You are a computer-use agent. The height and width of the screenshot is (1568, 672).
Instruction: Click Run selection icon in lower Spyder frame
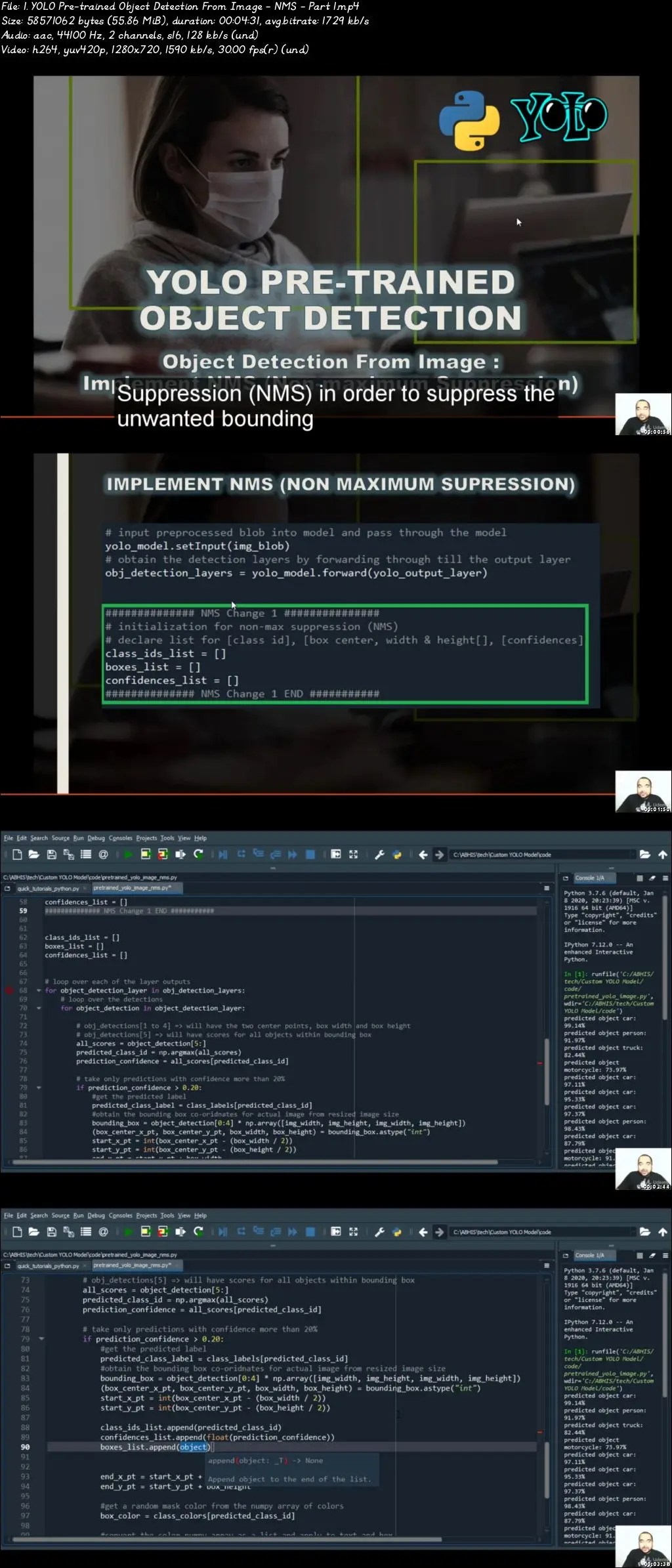(180, 1231)
